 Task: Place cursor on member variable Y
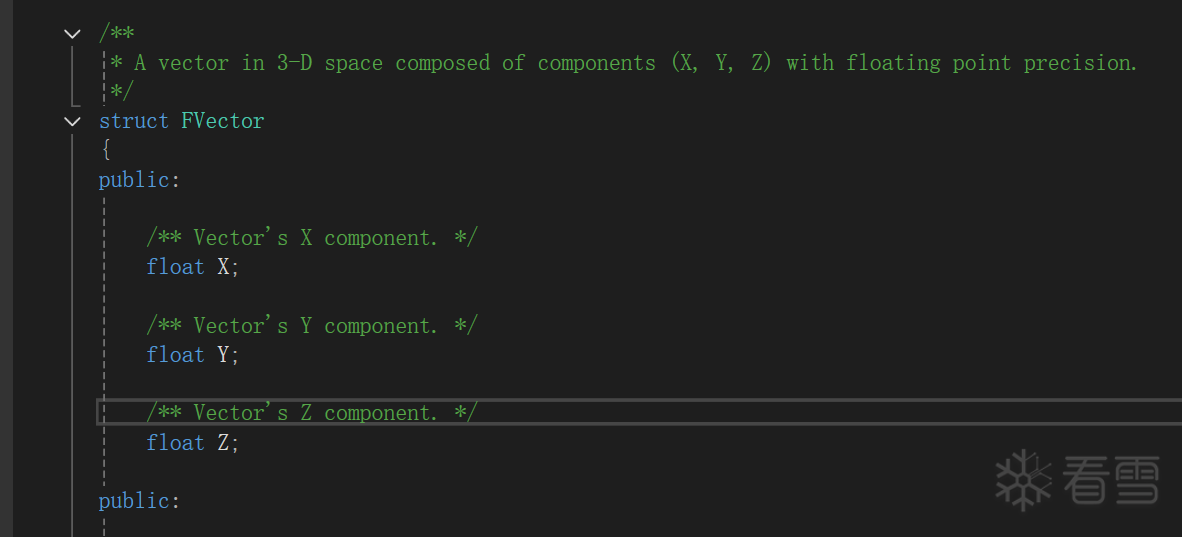[224, 355]
